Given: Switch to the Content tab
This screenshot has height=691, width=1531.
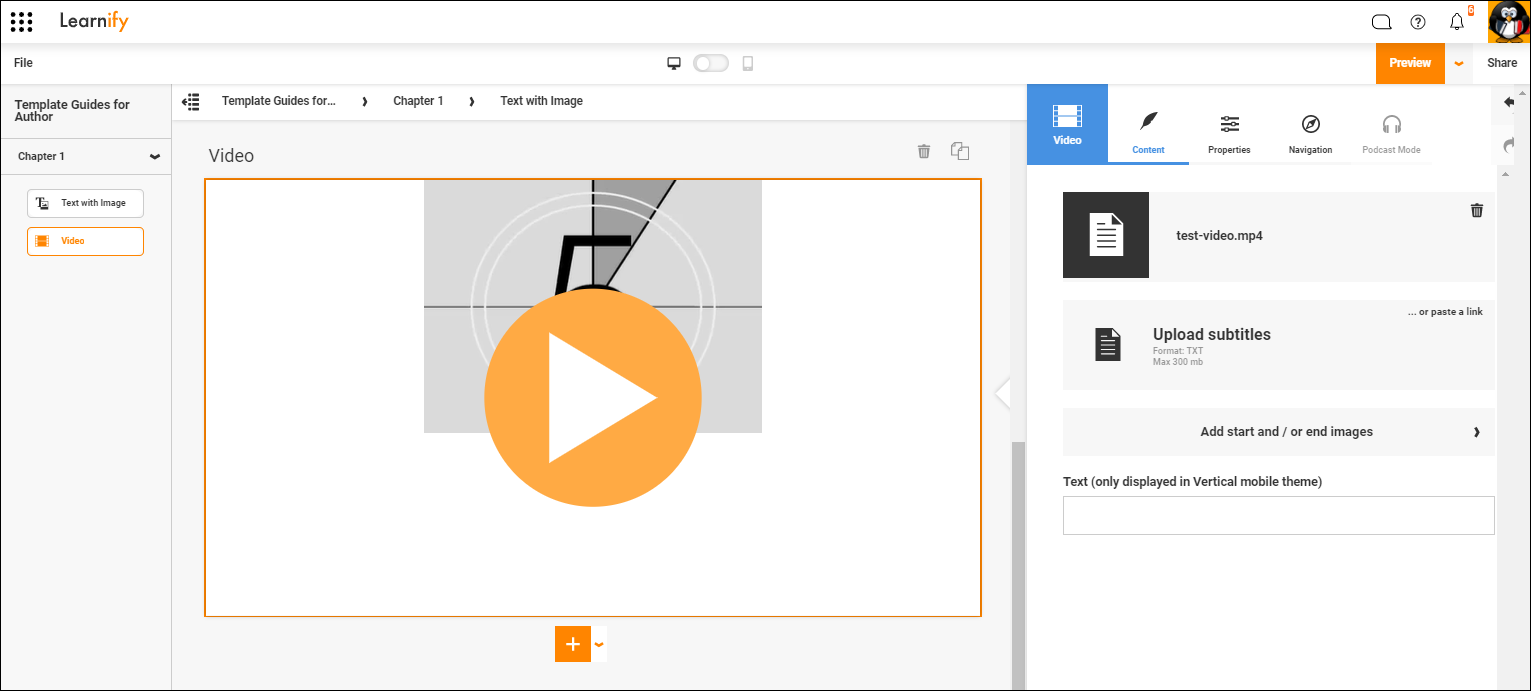Looking at the screenshot, I should click(x=1148, y=132).
